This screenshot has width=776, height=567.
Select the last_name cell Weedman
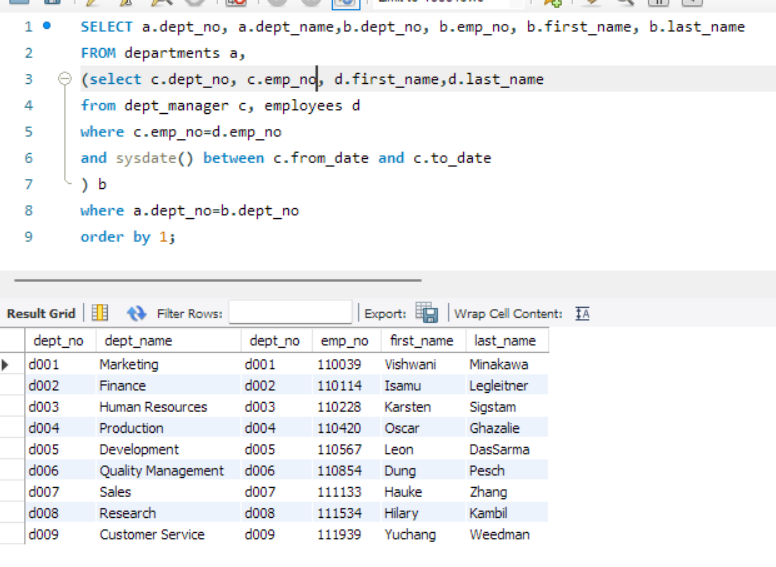pyautogui.click(x=507, y=534)
